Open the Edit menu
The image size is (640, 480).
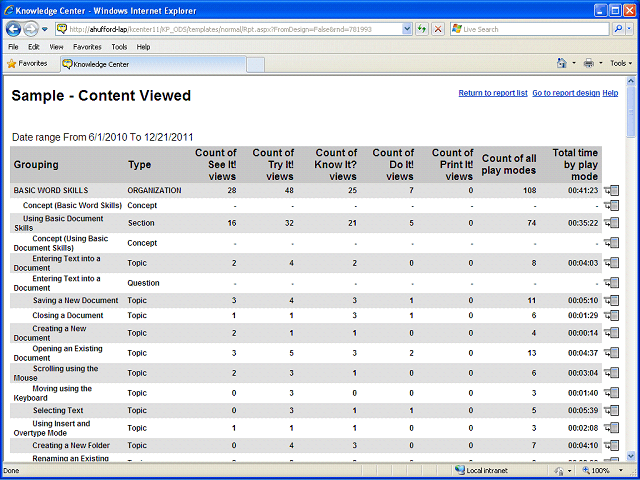pos(33,47)
